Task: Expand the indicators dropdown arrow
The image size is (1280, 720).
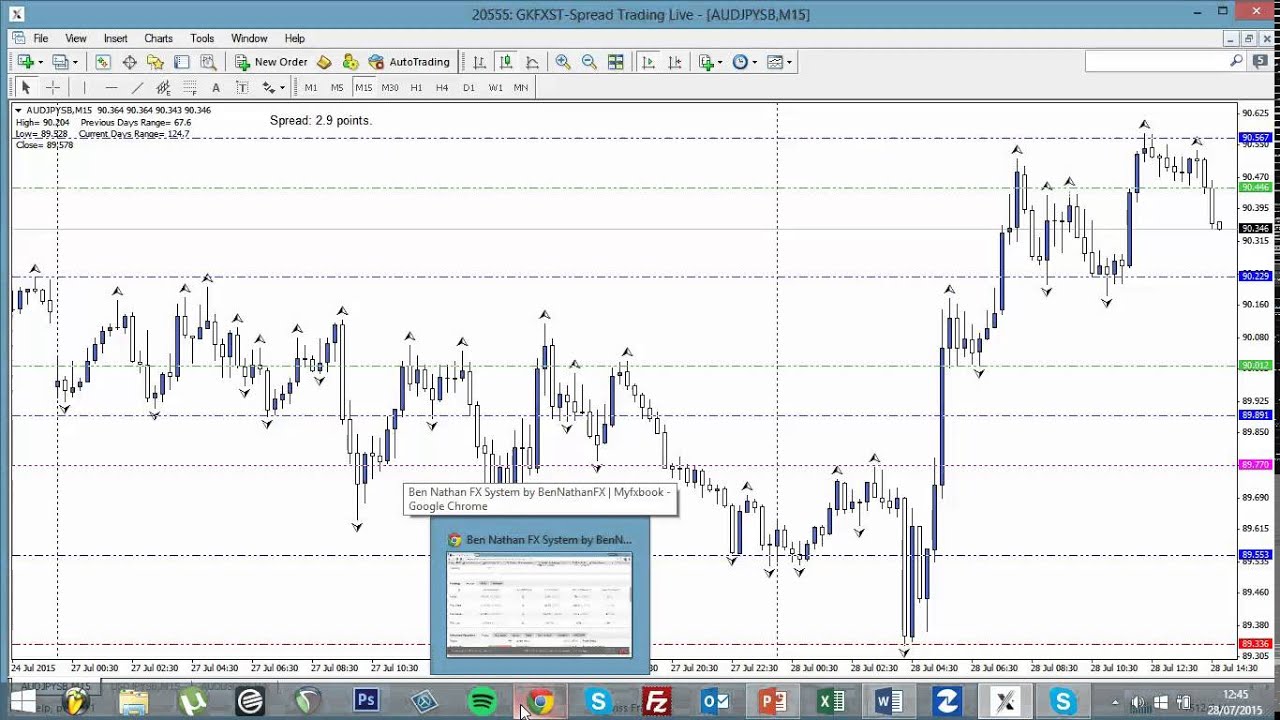Action: coord(720,63)
